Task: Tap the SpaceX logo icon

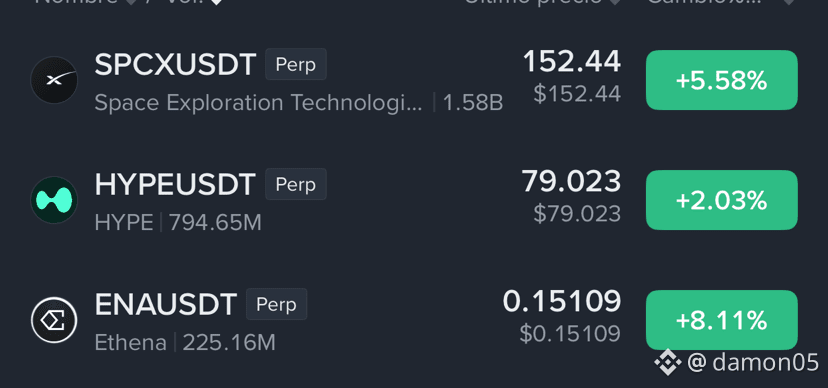Action: pos(54,80)
